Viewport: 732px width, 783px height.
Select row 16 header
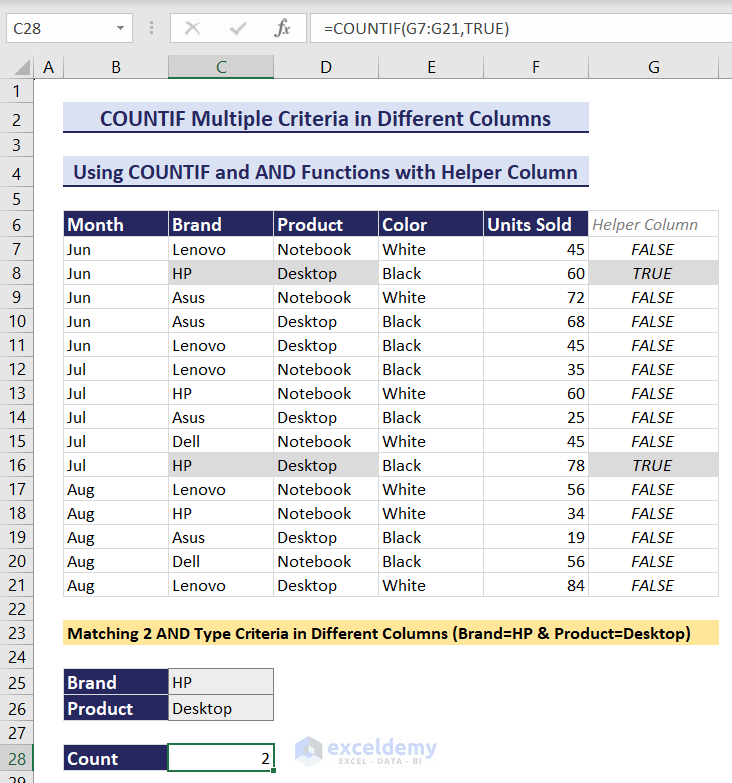tap(16, 465)
